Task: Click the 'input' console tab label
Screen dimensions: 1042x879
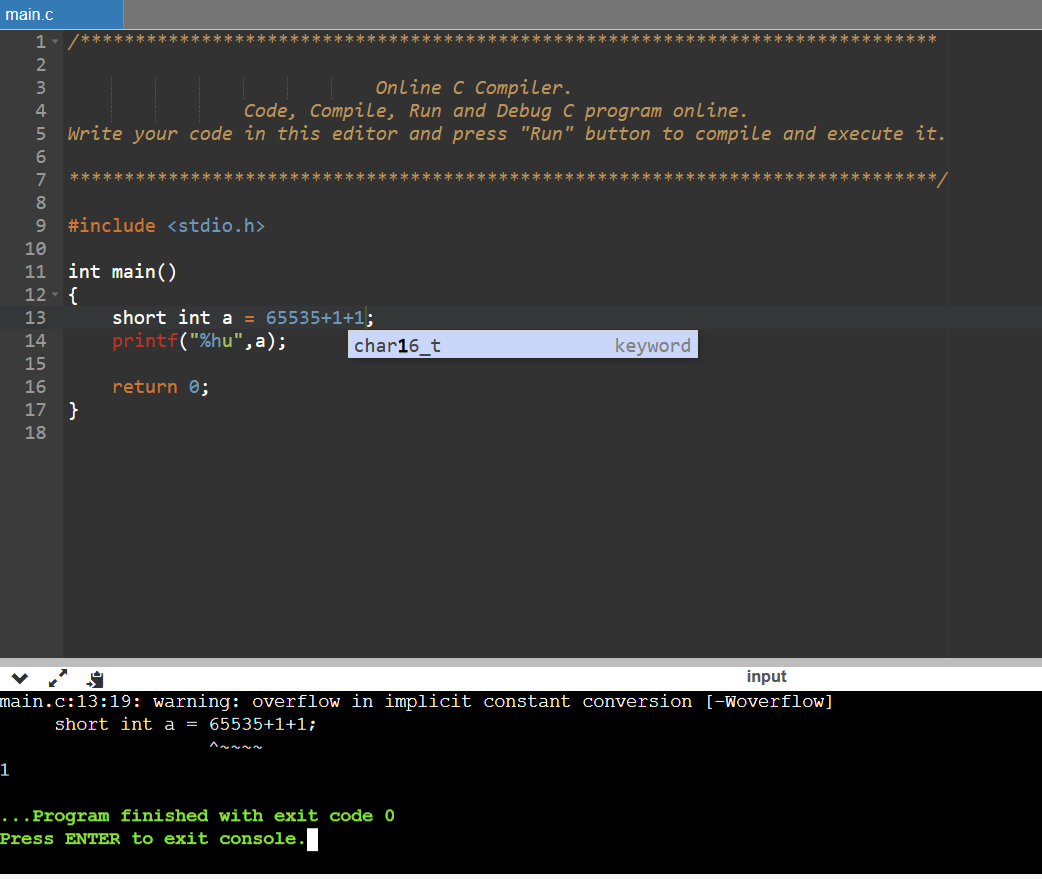Action: (x=766, y=676)
